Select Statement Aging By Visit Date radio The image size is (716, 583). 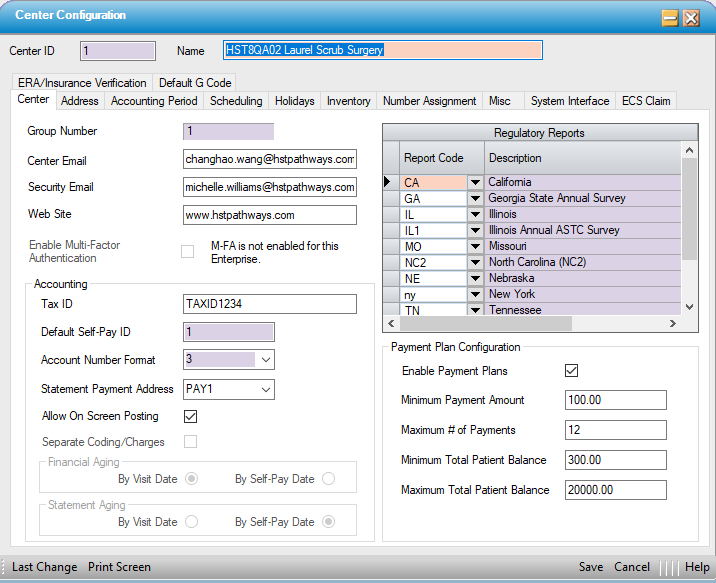[191, 522]
